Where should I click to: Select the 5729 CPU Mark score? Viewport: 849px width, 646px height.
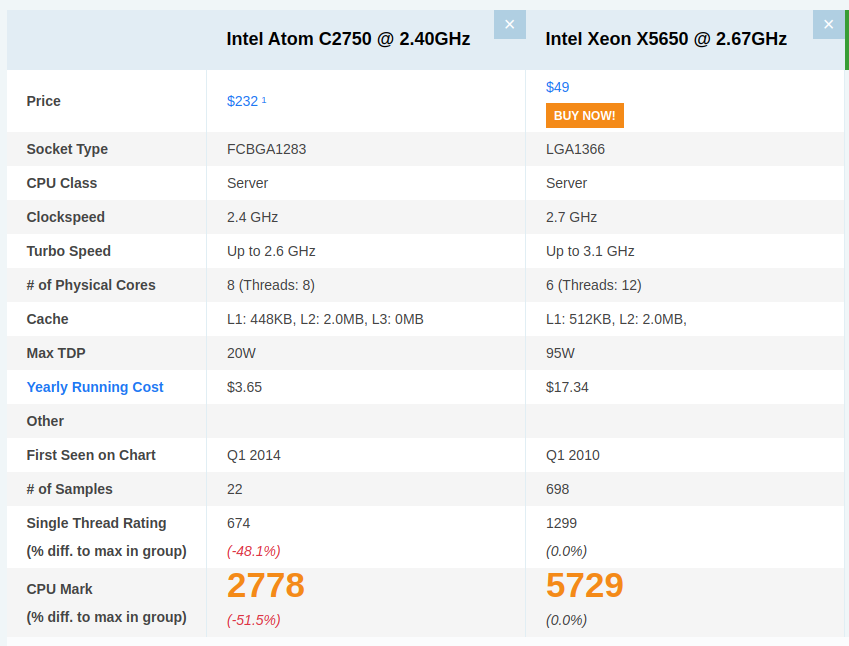tap(585, 585)
